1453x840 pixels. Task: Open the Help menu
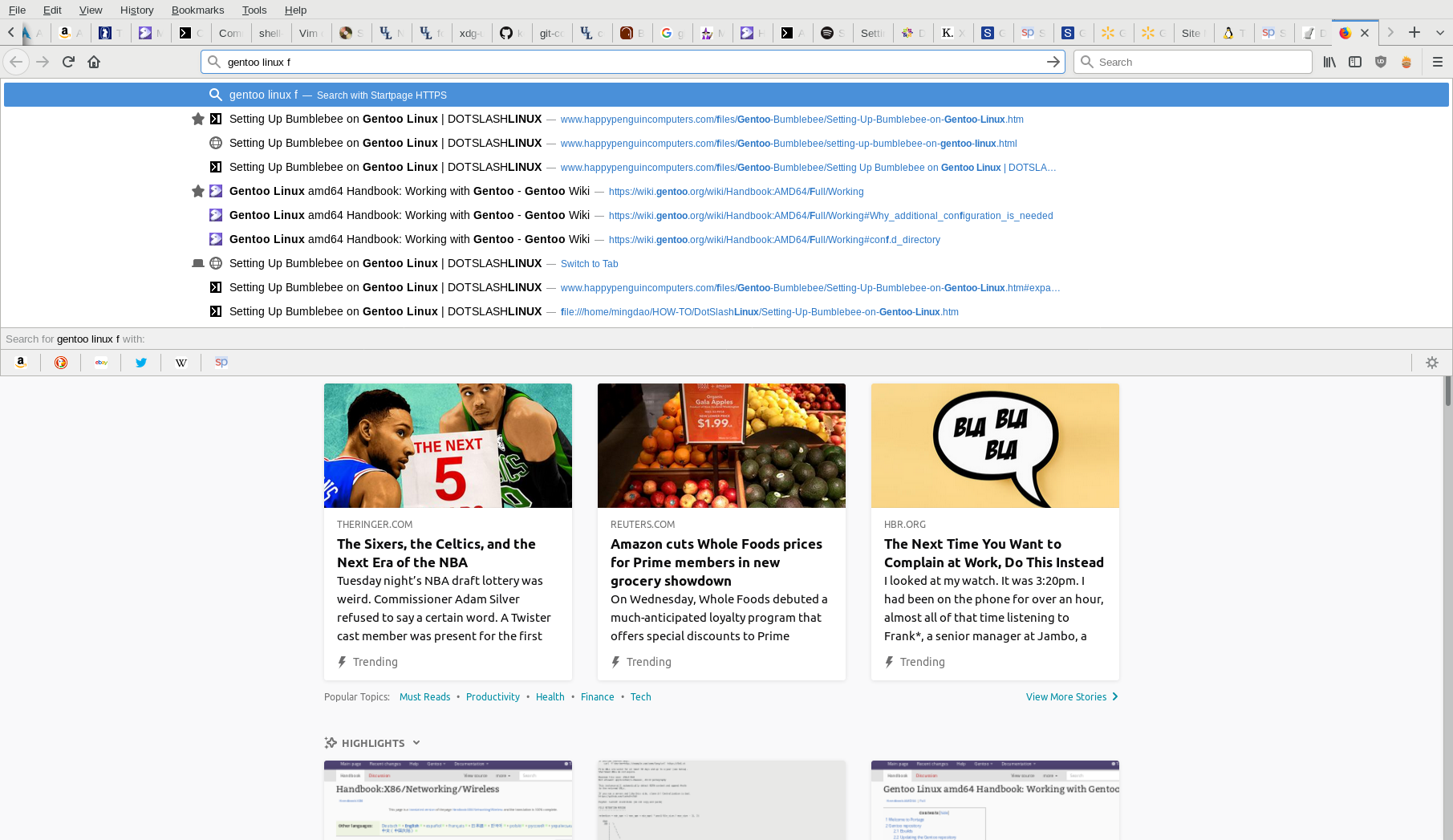pyautogui.click(x=295, y=10)
